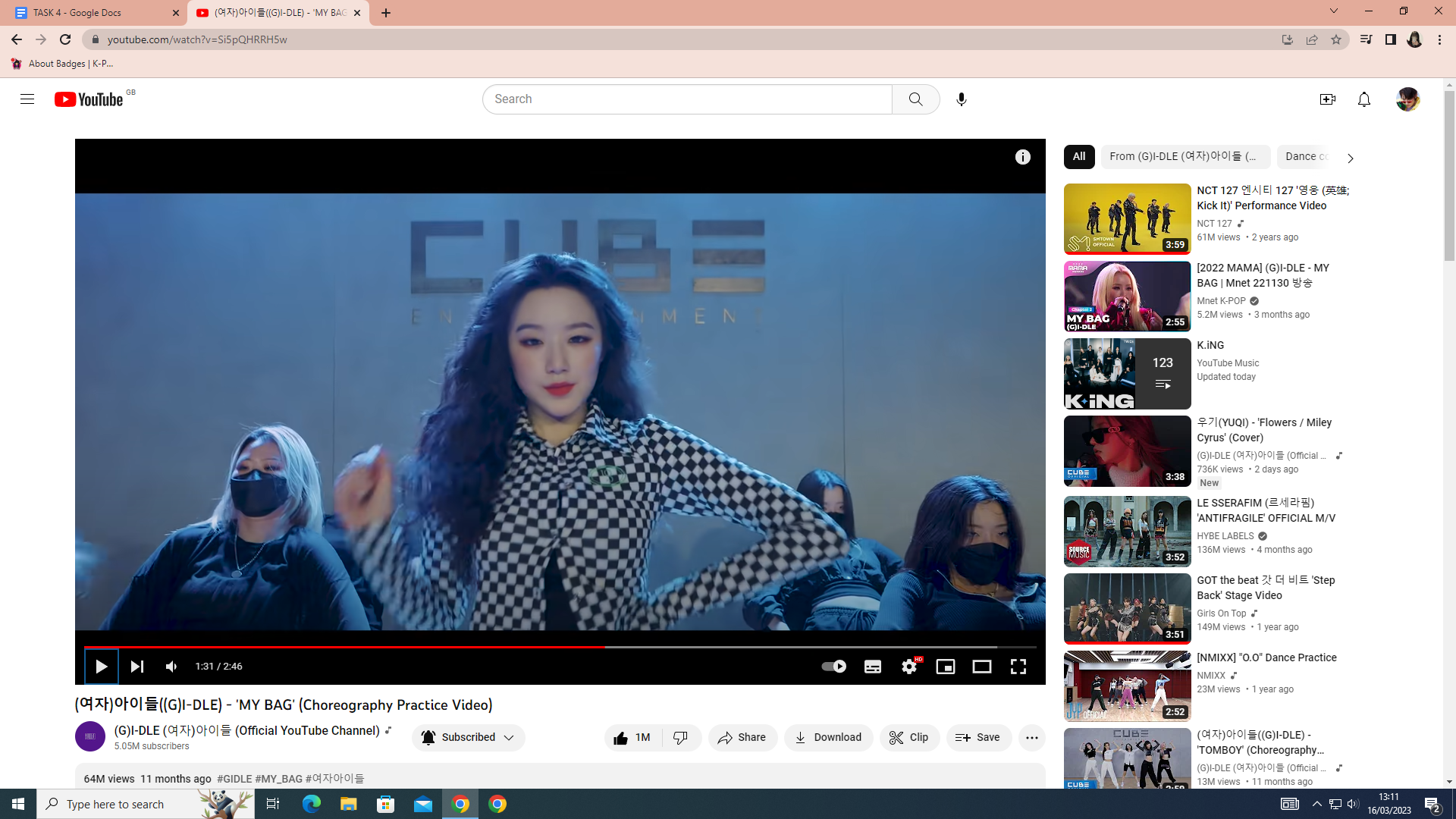Screen dimensions: 1456x819
Task: Expand the Subscribed notification dropdown
Action: 468,738
